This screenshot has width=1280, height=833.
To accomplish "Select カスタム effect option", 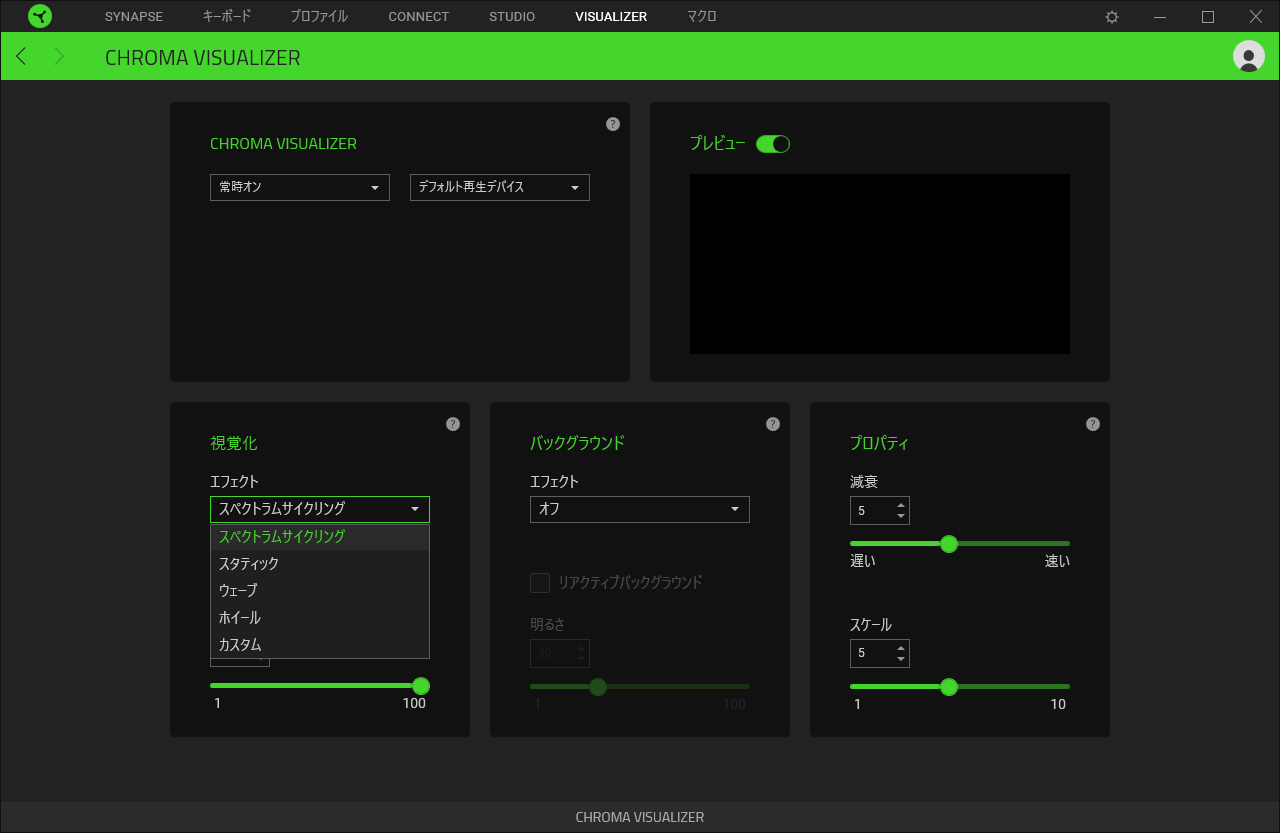I will (320, 645).
